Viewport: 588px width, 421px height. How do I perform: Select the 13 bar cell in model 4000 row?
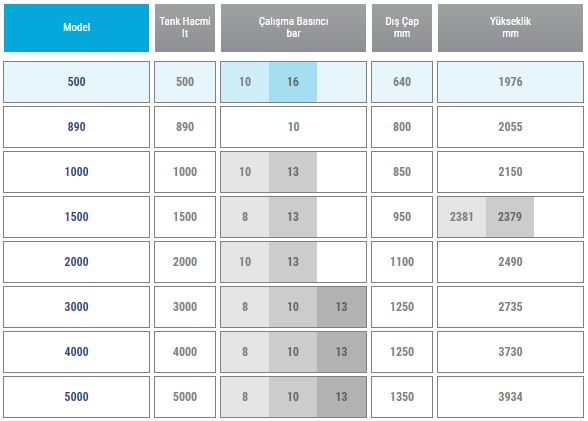[342, 352]
